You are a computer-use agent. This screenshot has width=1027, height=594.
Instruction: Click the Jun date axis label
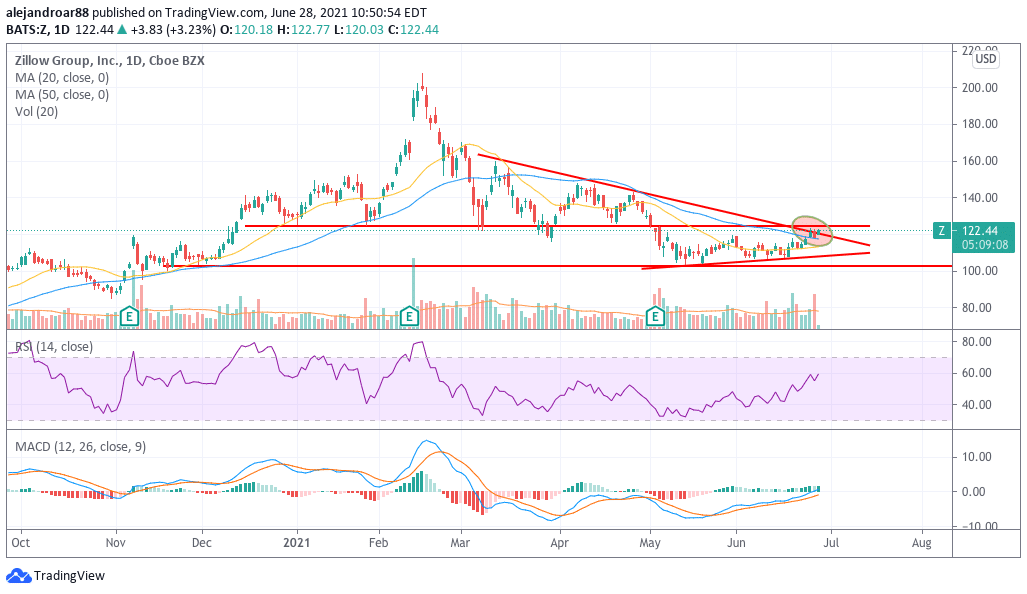[x=736, y=543]
